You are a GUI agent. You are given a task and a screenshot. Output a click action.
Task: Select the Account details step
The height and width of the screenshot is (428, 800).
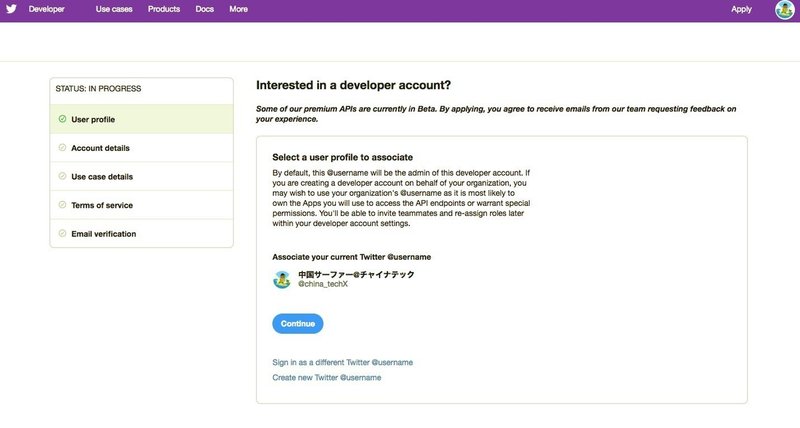coord(141,148)
